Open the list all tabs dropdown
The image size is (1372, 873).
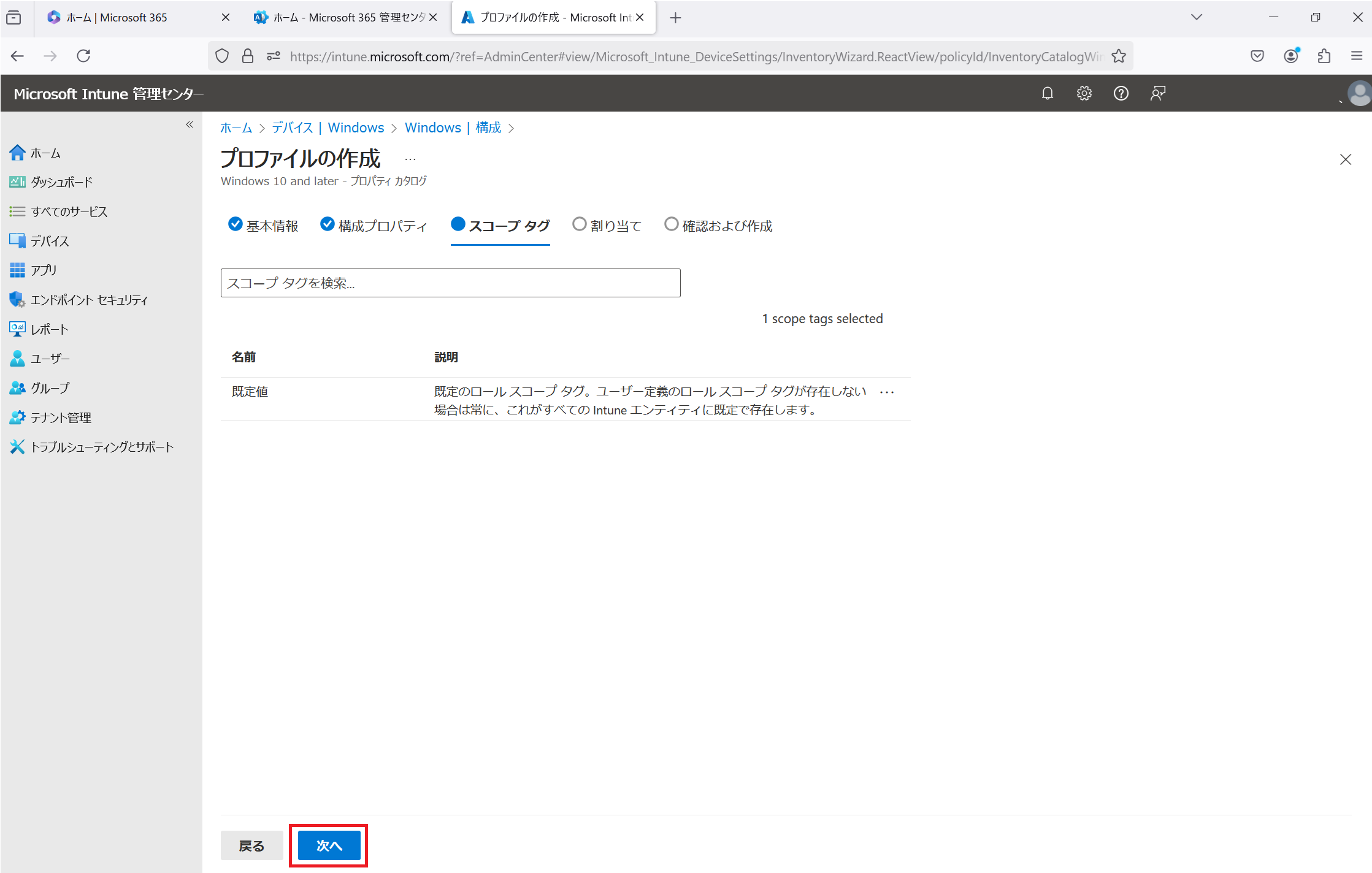(x=1197, y=17)
